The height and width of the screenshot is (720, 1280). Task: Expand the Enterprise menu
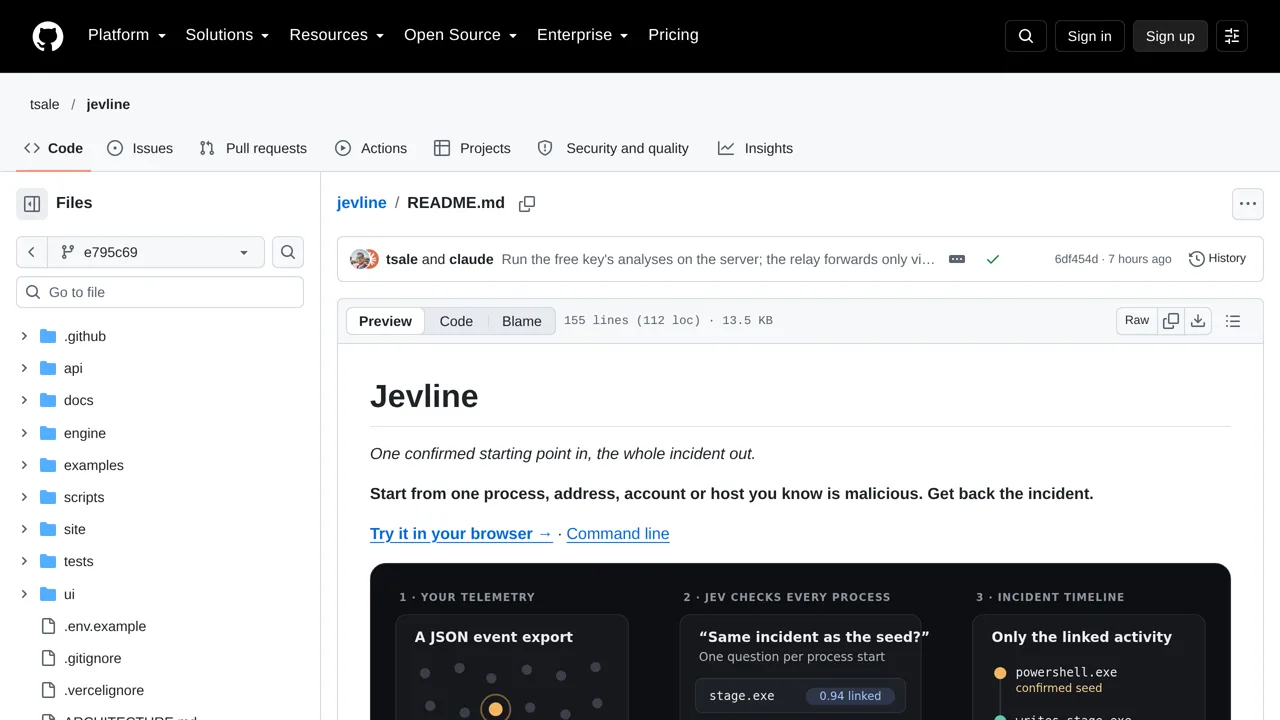click(x=582, y=35)
